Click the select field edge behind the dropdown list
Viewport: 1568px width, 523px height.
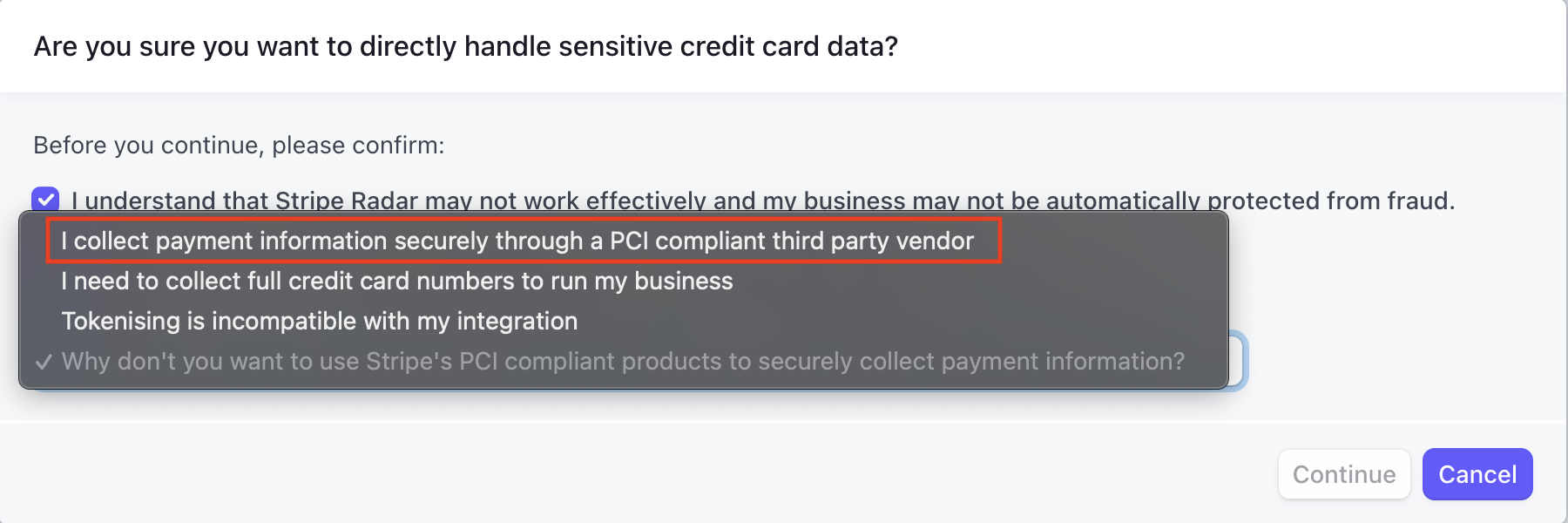pos(1239,361)
